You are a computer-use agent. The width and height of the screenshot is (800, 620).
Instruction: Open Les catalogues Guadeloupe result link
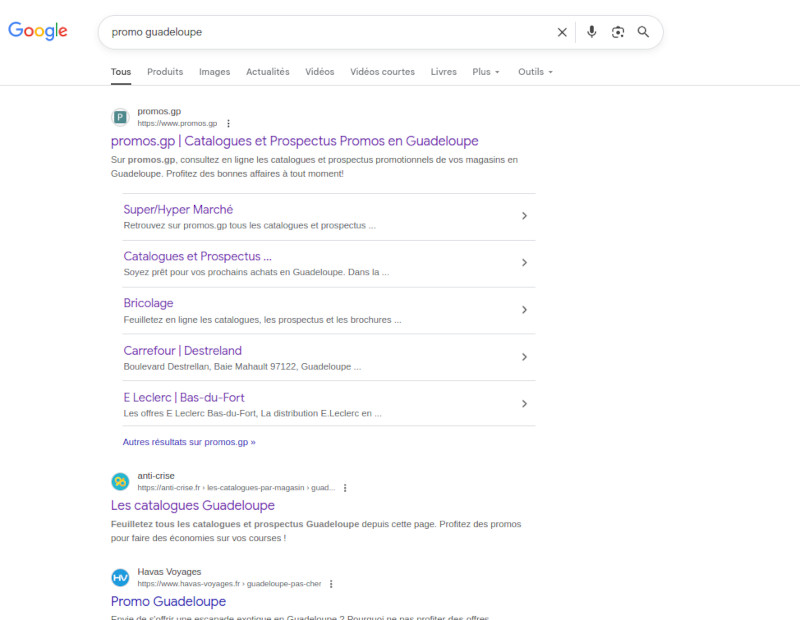click(x=192, y=506)
